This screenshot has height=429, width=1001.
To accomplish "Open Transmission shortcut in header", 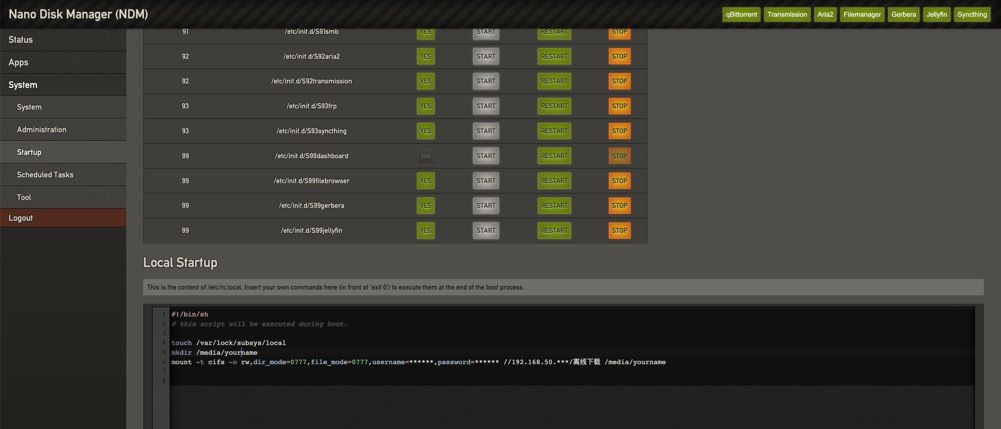I will pyautogui.click(x=787, y=15).
